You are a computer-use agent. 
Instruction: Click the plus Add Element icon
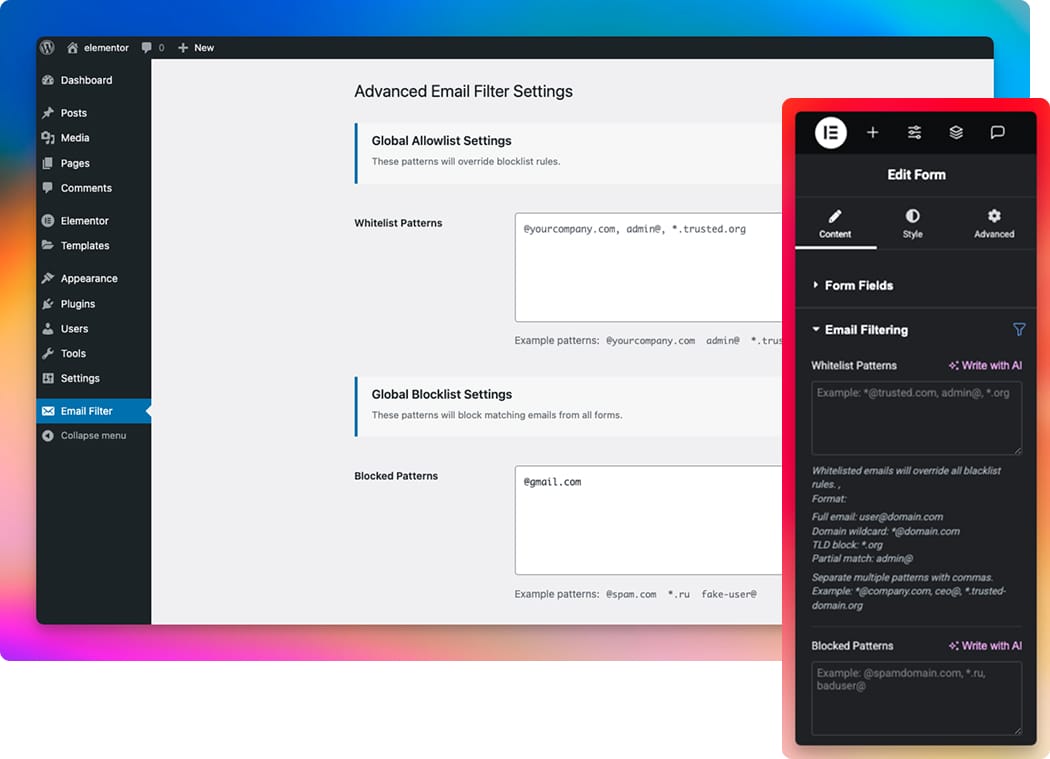[x=872, y=132]
